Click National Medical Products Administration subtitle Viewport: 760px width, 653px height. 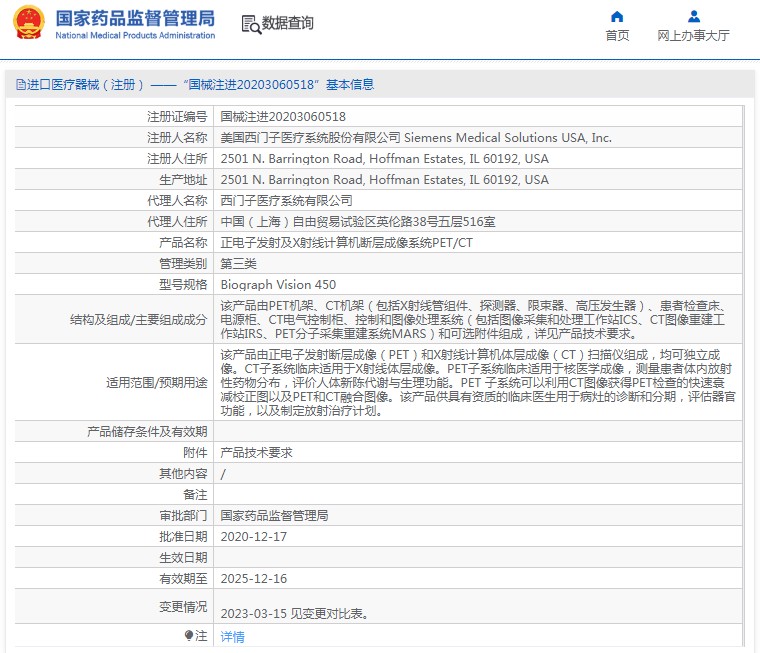pos(135,35)
